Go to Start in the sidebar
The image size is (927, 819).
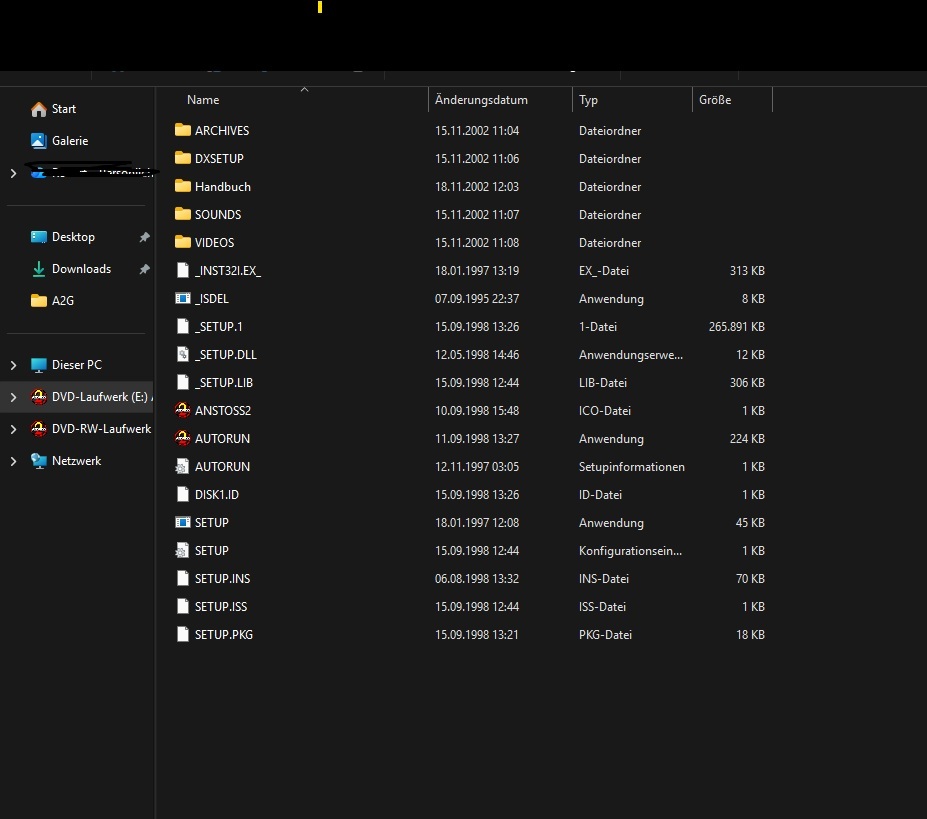point(64,109)
